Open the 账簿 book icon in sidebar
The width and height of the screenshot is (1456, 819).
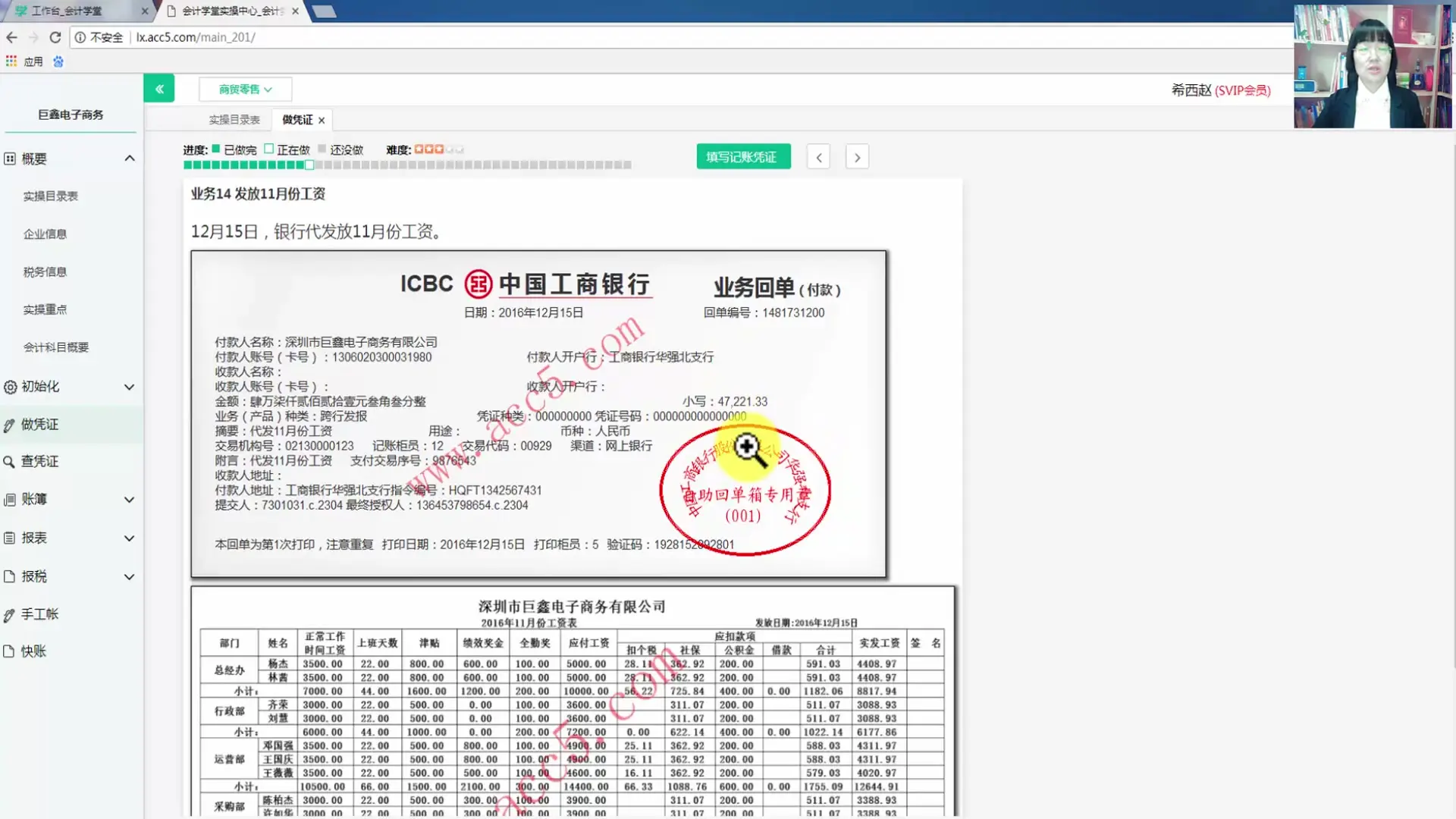[x=8, y=499]
